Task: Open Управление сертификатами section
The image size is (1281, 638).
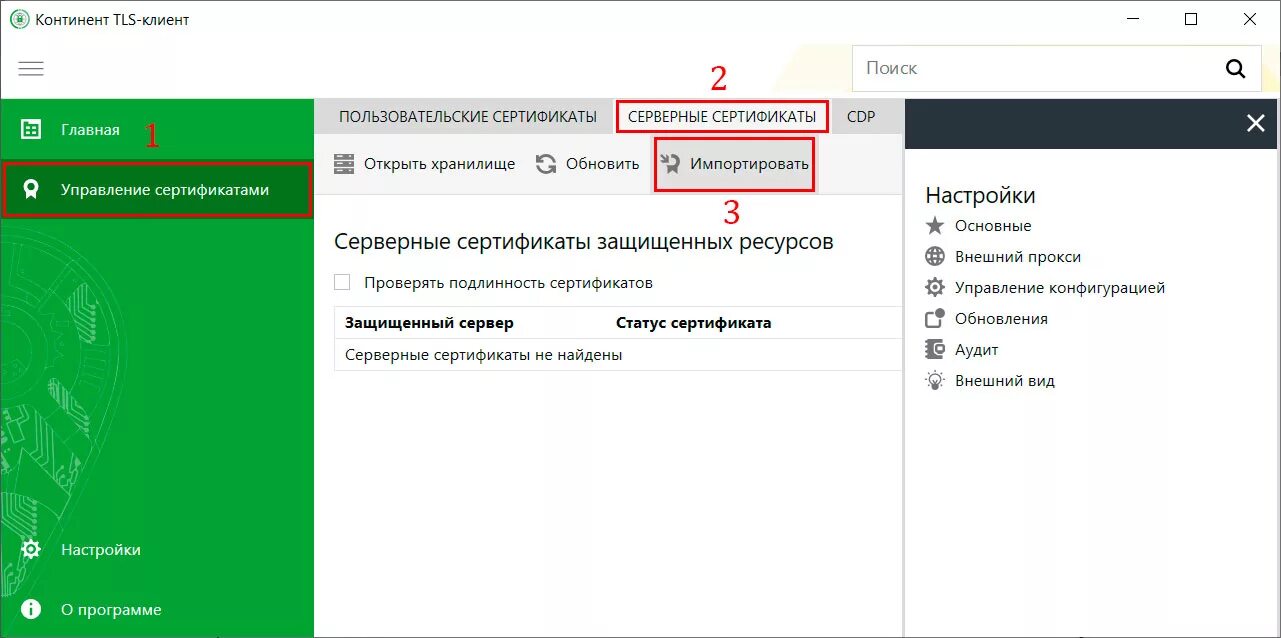Action: click(x=157, y=189)
